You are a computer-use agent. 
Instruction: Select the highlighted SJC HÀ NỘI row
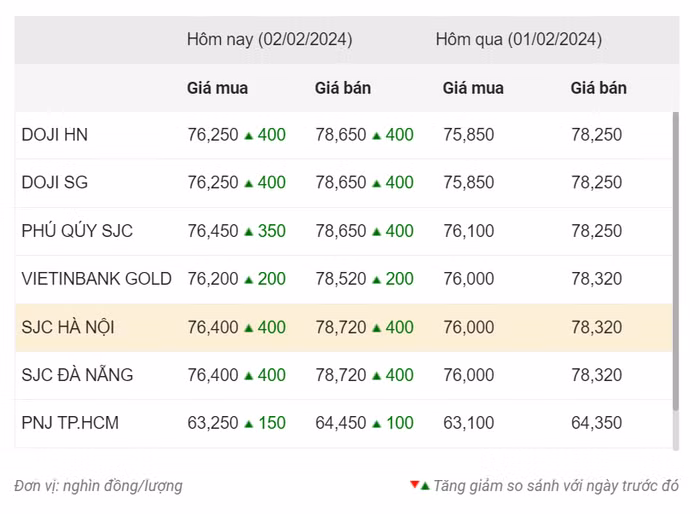(69, 327)
